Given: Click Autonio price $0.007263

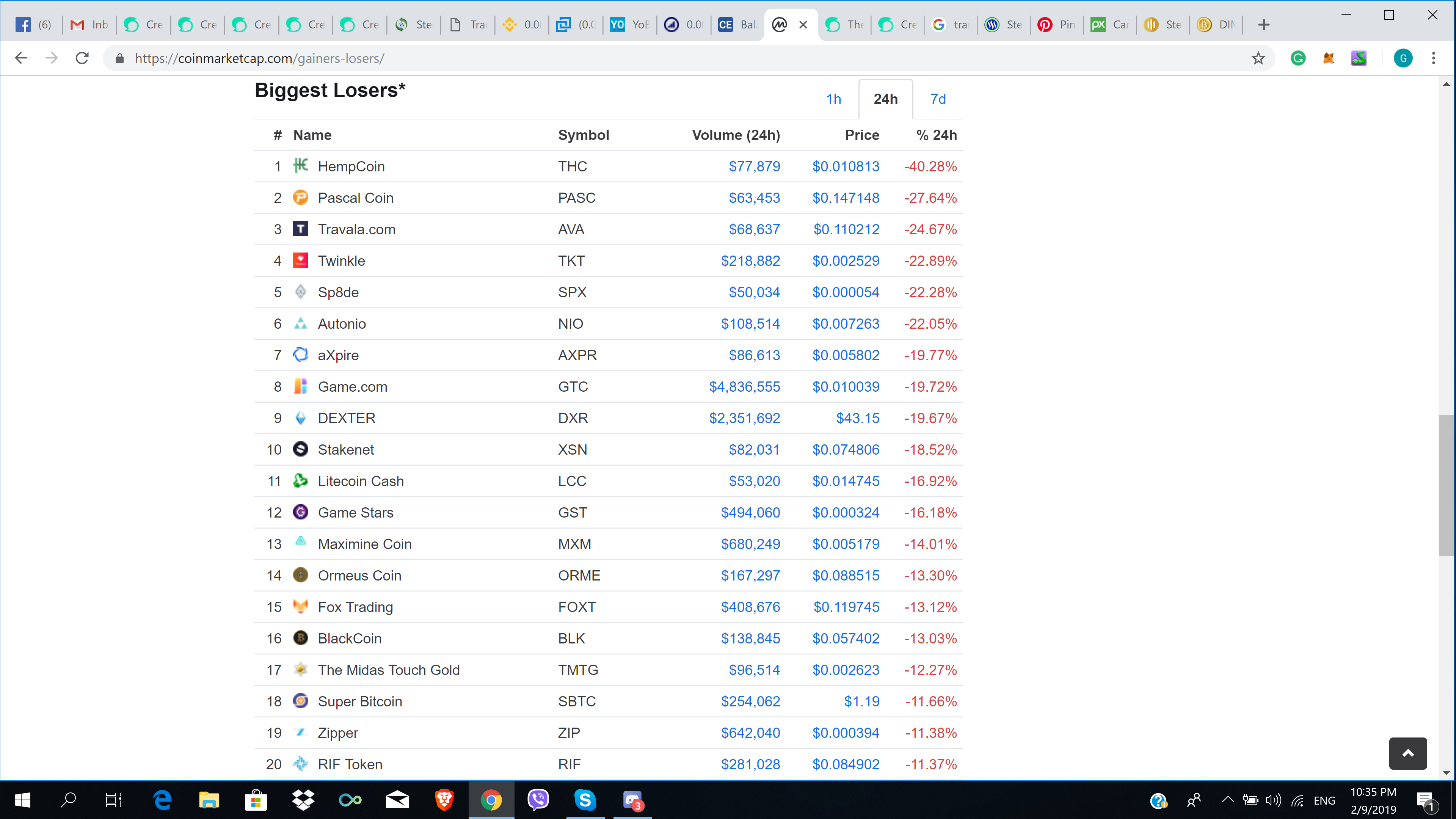Looking at the screenshot, I should coord(846,324).
